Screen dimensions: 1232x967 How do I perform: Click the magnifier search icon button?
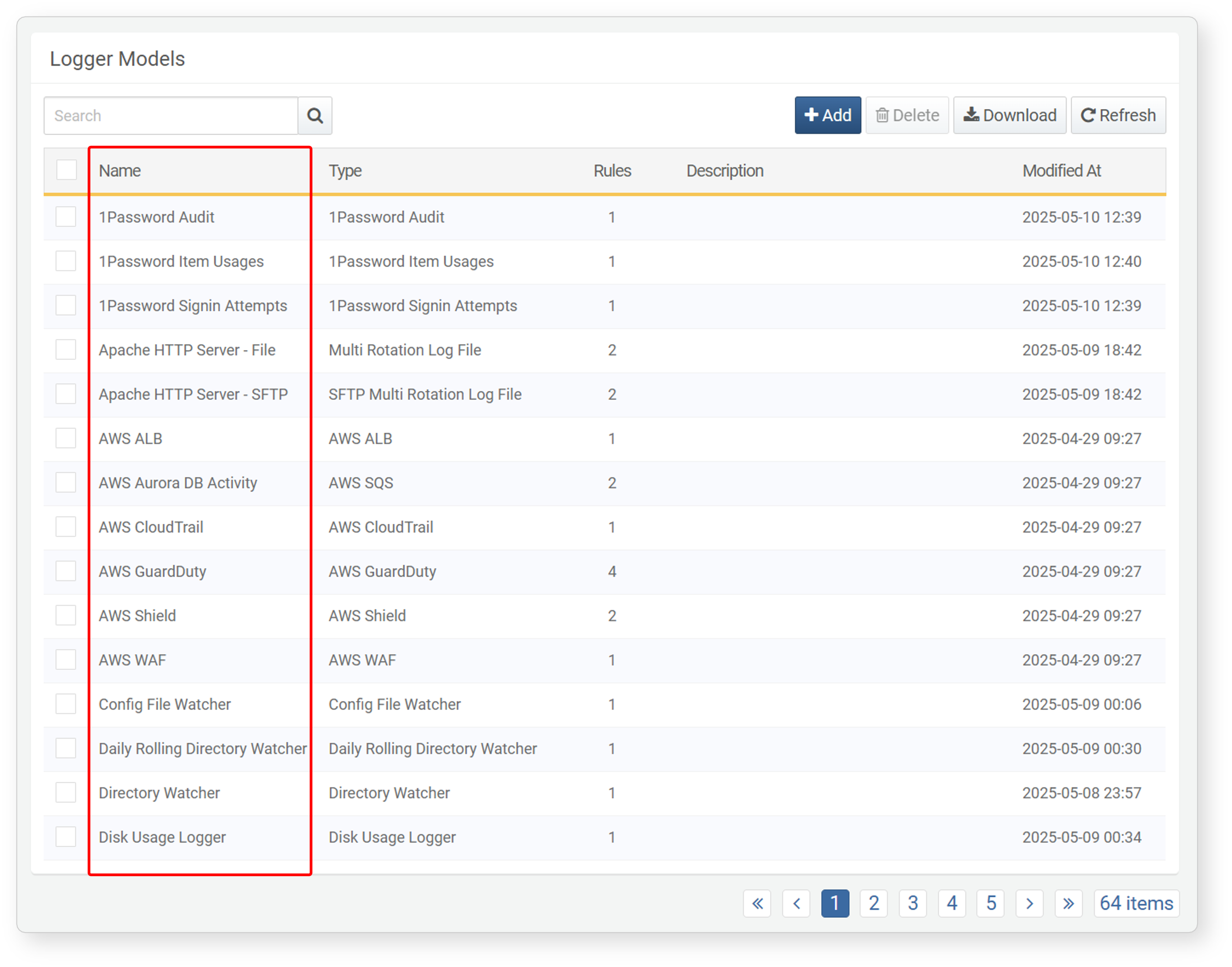pyautogui.click(x=315, y=115)
